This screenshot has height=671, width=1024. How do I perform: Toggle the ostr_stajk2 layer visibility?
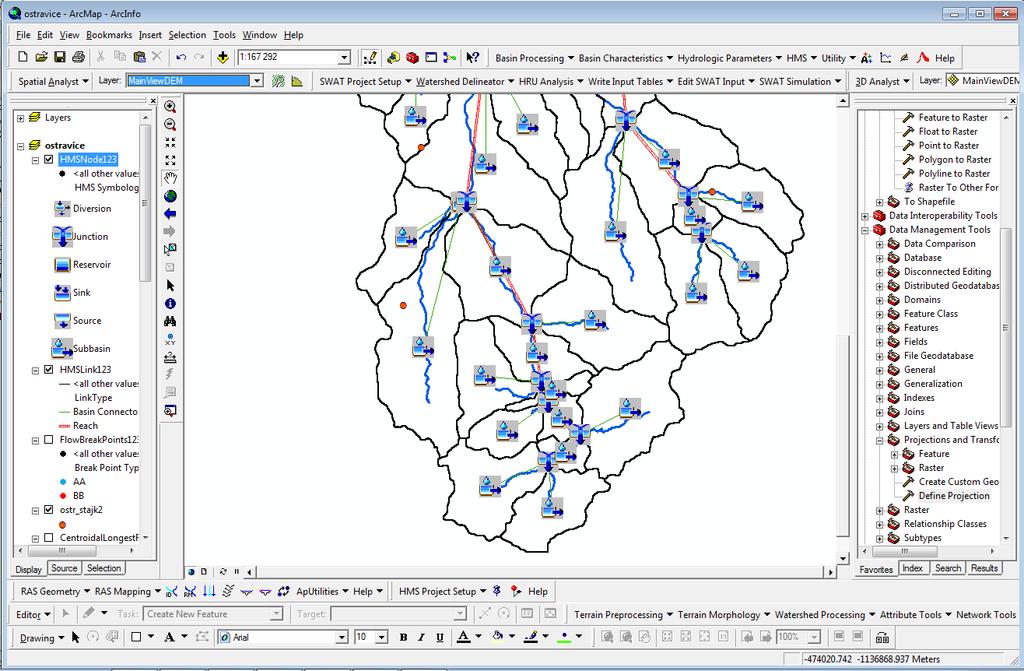[x=48, y=510]
